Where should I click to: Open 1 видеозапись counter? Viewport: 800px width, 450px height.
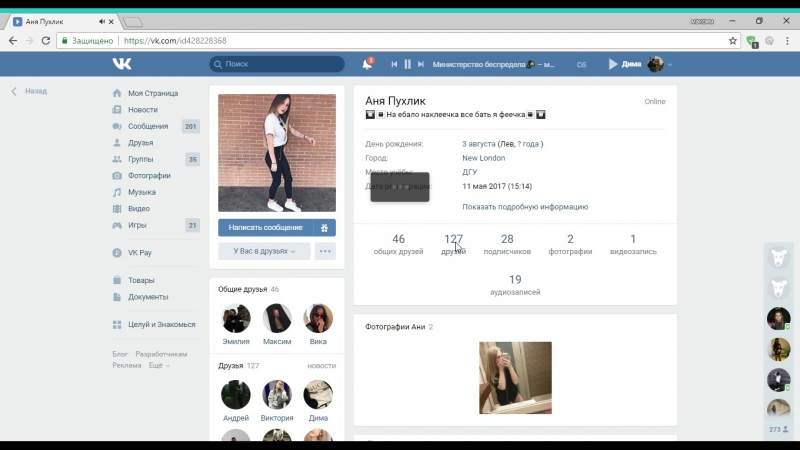[x=633, y=244]
